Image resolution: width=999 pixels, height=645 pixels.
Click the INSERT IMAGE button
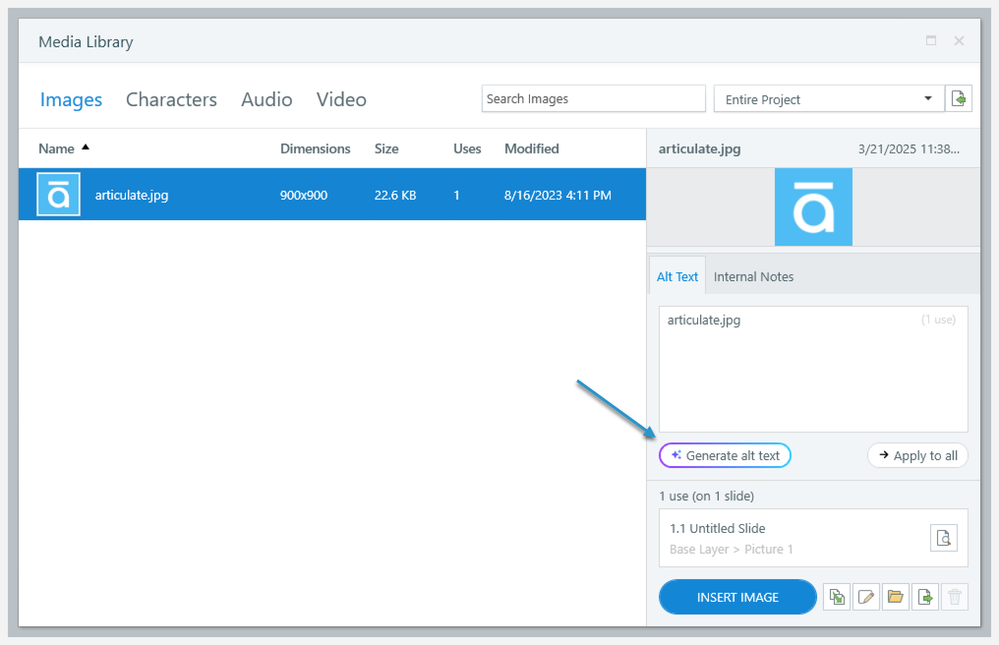[738, 597]
